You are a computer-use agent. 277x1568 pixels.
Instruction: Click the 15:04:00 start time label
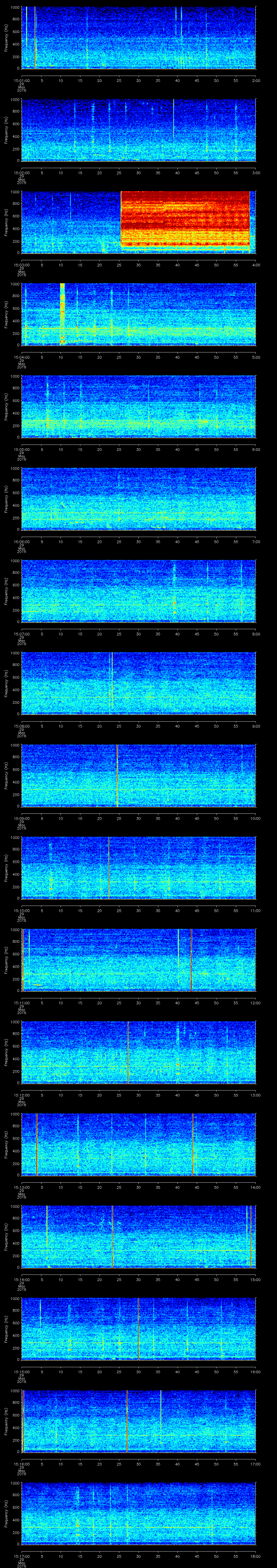[21, 357]
